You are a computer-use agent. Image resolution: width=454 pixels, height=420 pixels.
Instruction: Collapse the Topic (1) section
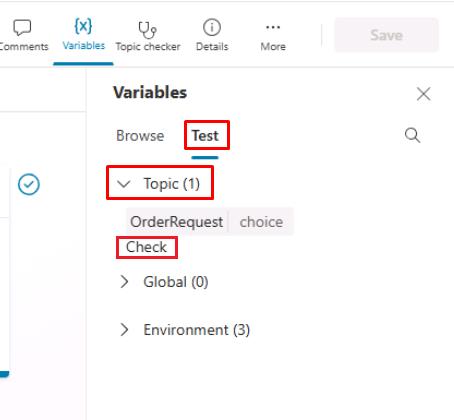coord(124,184)
